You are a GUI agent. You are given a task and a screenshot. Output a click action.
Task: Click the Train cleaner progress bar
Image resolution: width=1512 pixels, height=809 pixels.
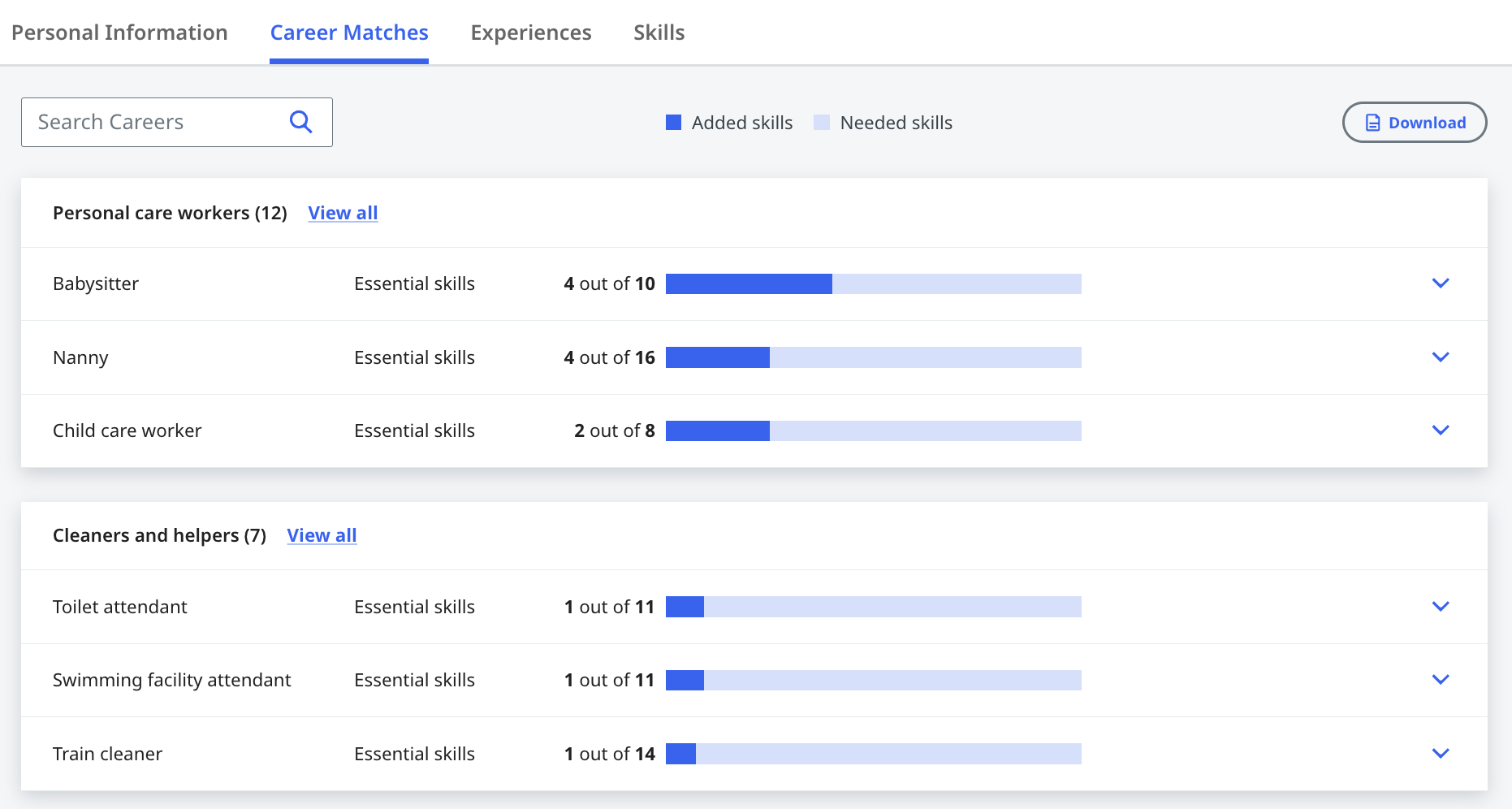pyautogui.click(x=874, y=754)
